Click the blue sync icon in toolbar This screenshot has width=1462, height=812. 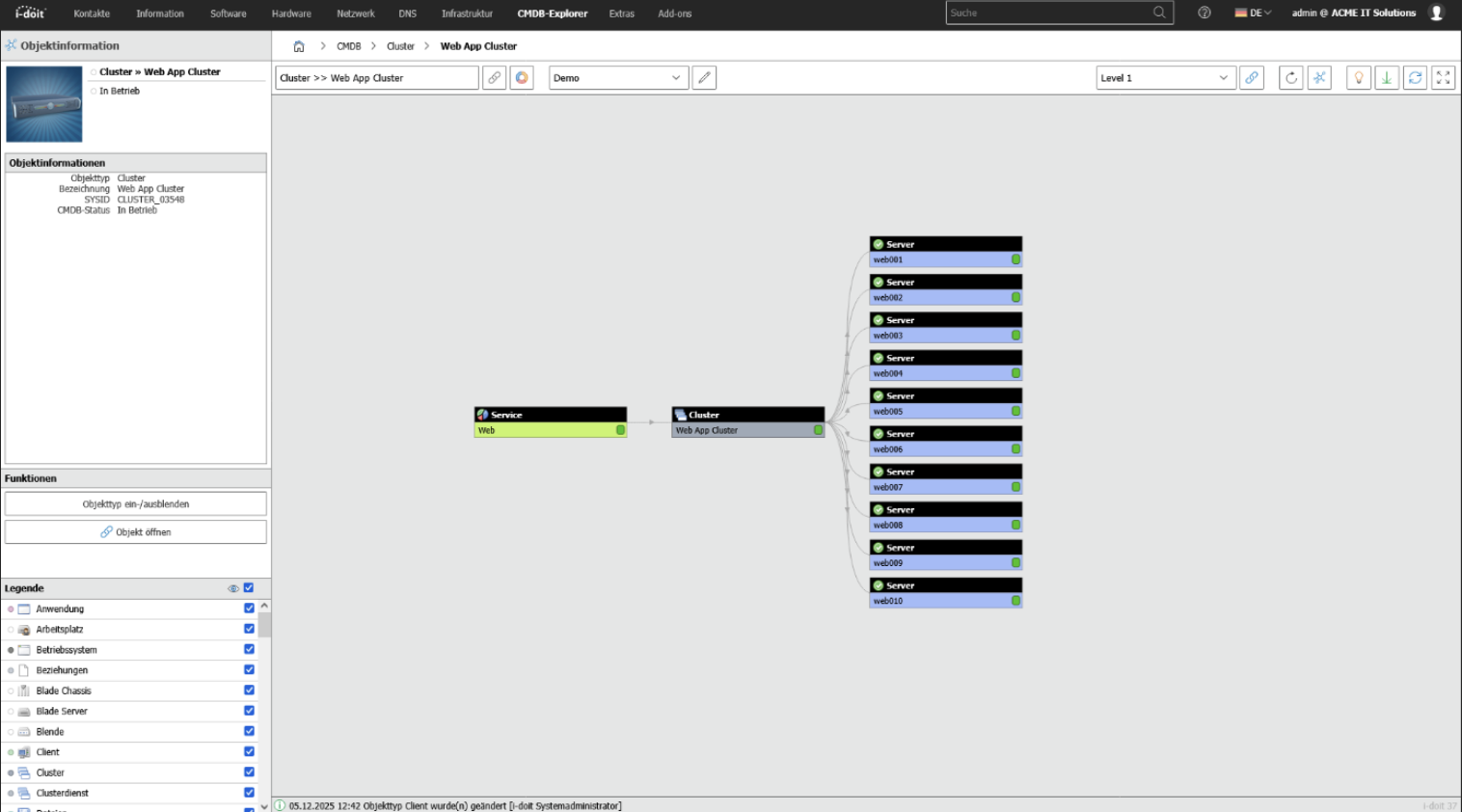coord(1415,77)
